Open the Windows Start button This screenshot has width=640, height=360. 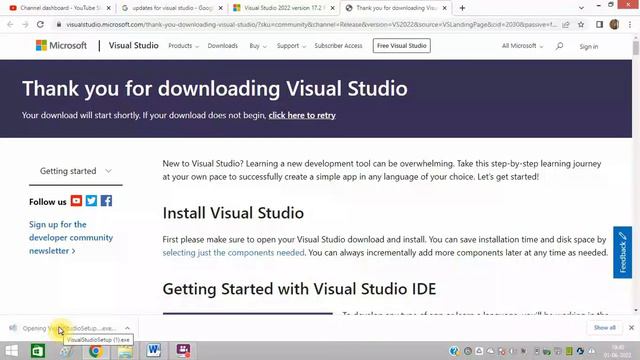(x=11, y=351)
